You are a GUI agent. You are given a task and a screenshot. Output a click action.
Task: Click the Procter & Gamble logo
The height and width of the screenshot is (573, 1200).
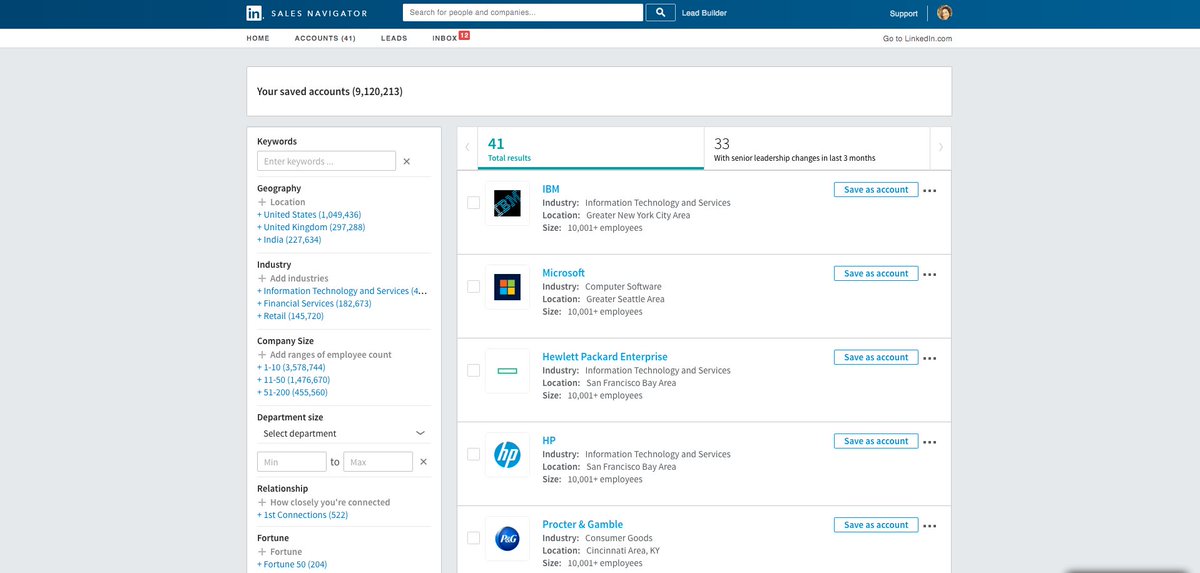point(507,539)
